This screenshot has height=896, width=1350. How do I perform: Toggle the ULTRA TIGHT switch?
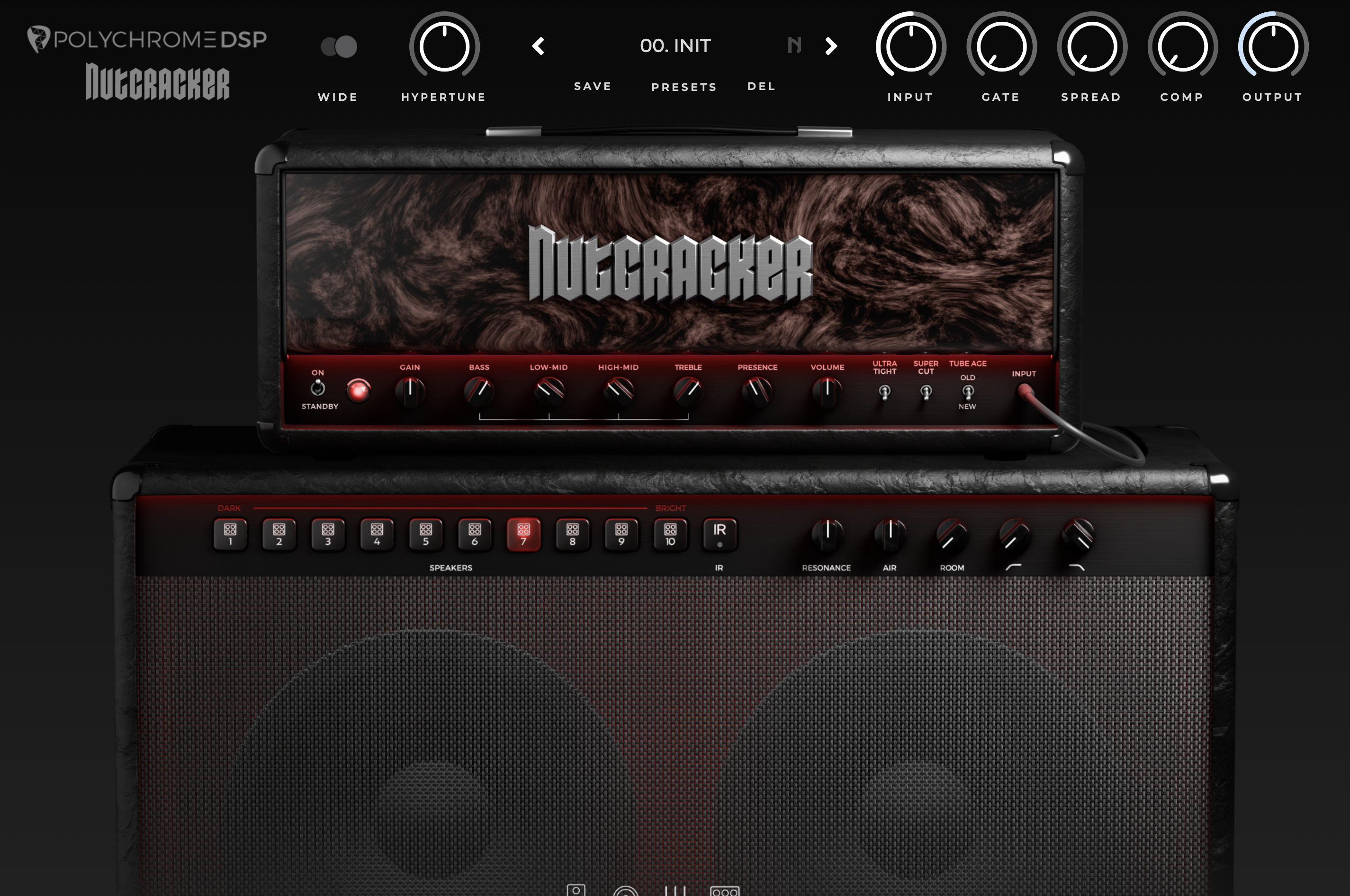[884, 392]
